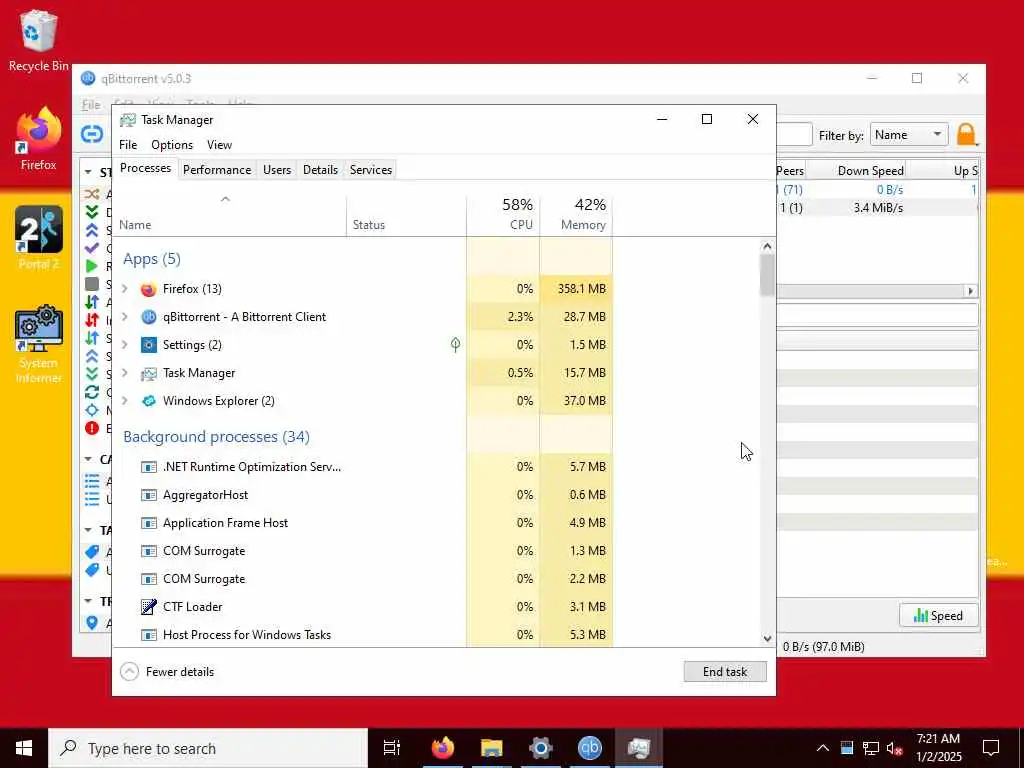Sort processes by Memory column
The height and width of the screenshot is (768, 1024).
[x=576, y=215]
